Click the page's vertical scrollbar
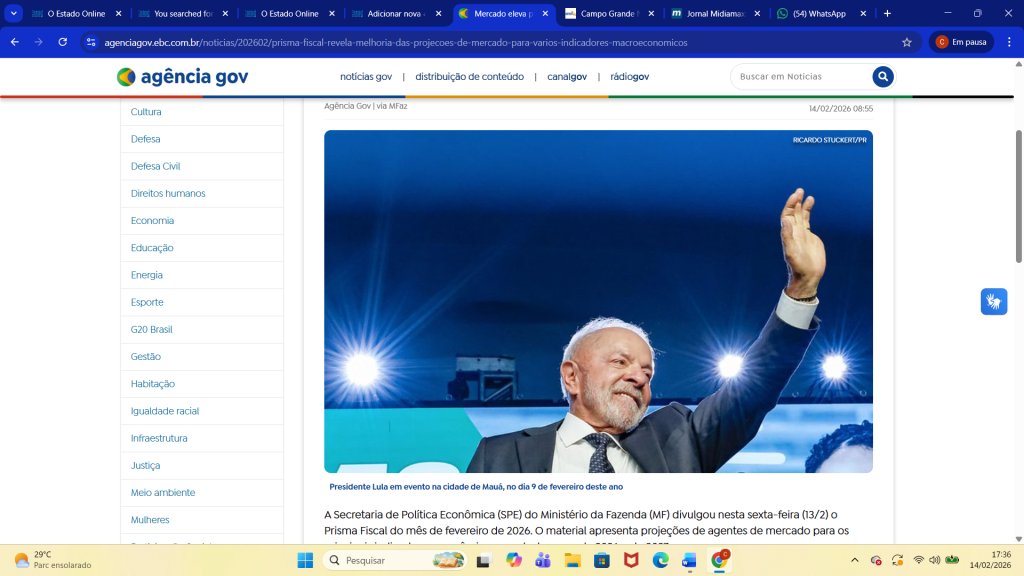The image size is (1024, 576). click(x=1018, y=200)
